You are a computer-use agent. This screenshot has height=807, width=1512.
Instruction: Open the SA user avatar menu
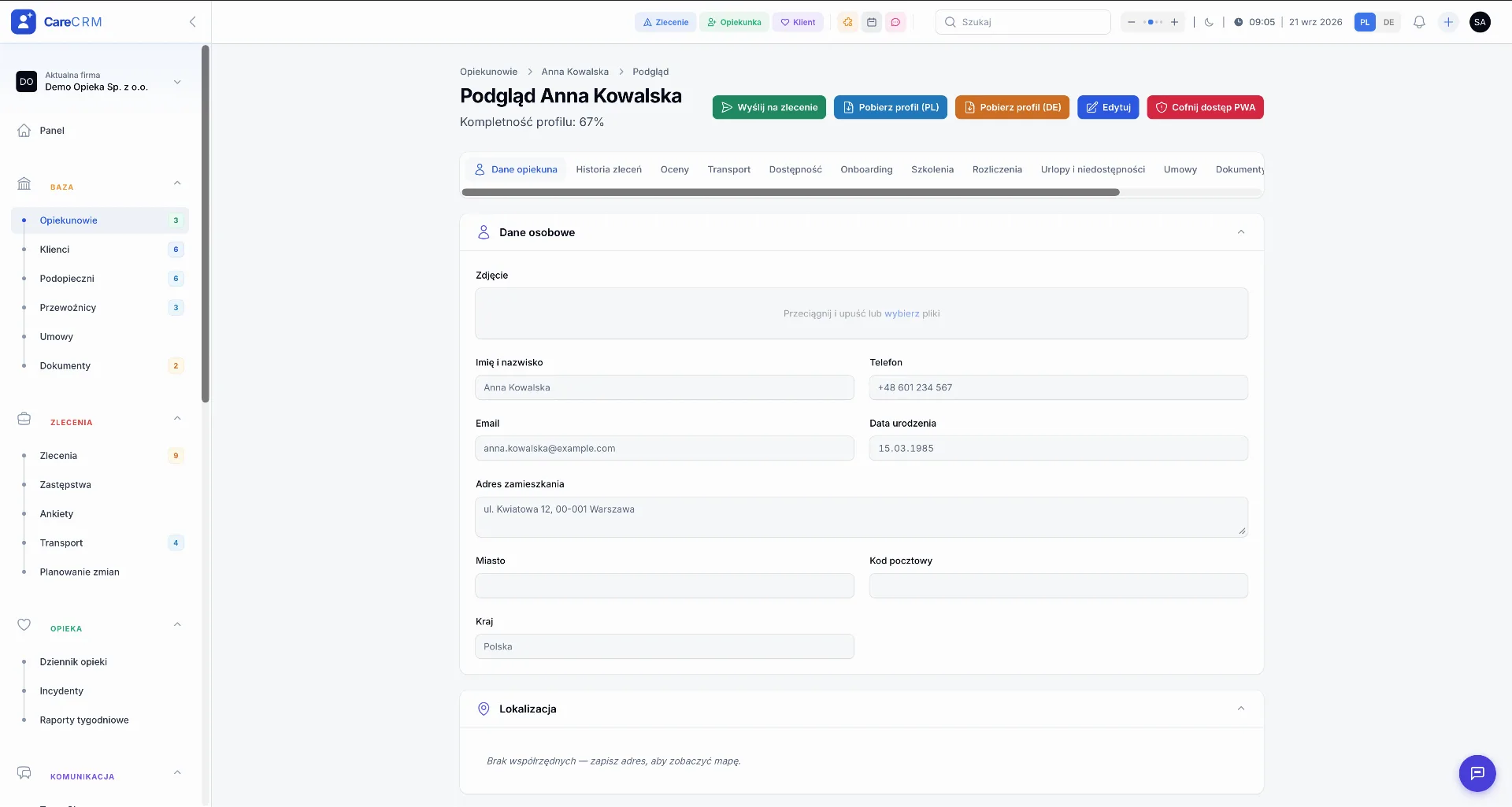(1480, 22)
